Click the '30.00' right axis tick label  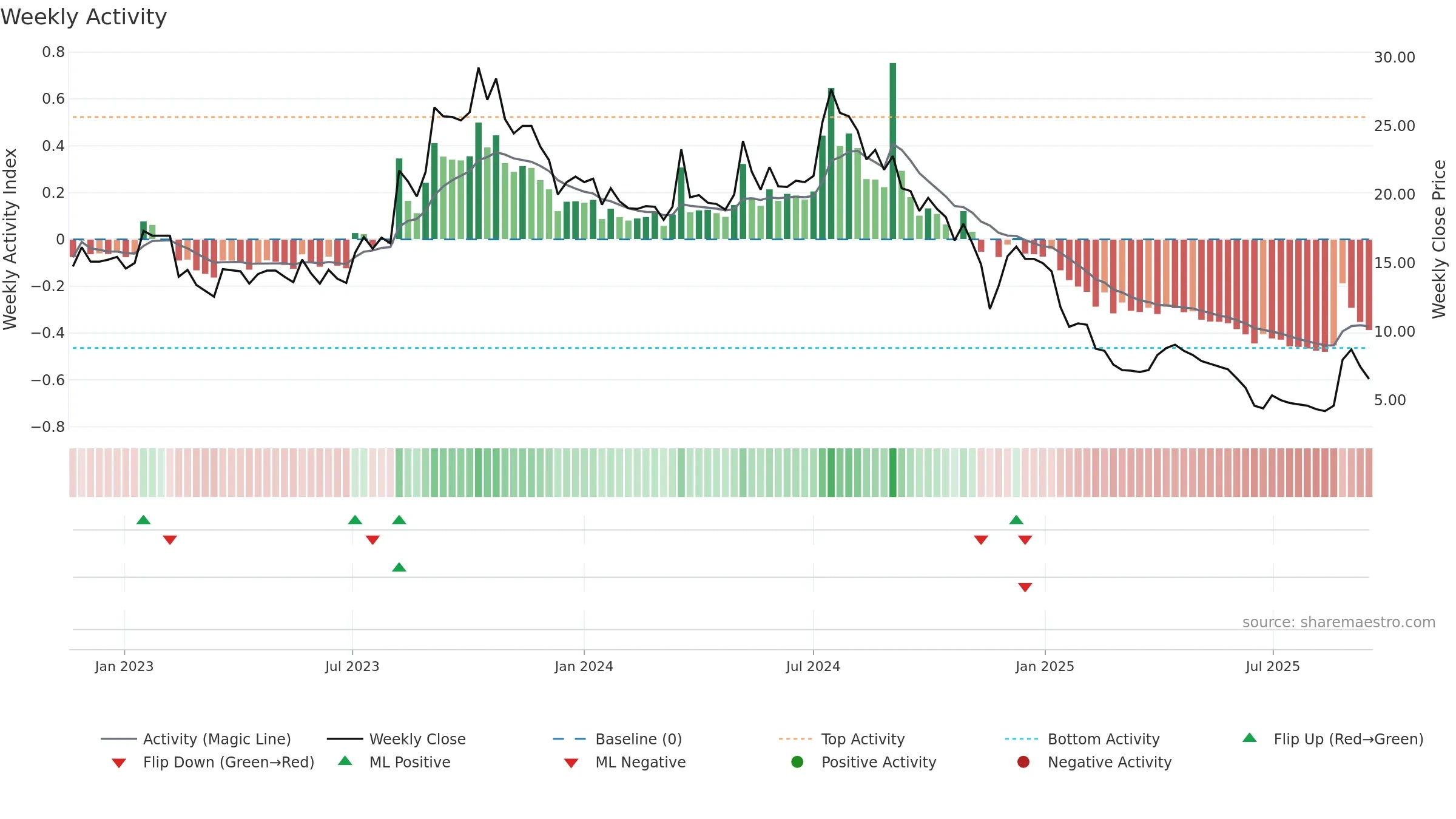coord(1395,58)
